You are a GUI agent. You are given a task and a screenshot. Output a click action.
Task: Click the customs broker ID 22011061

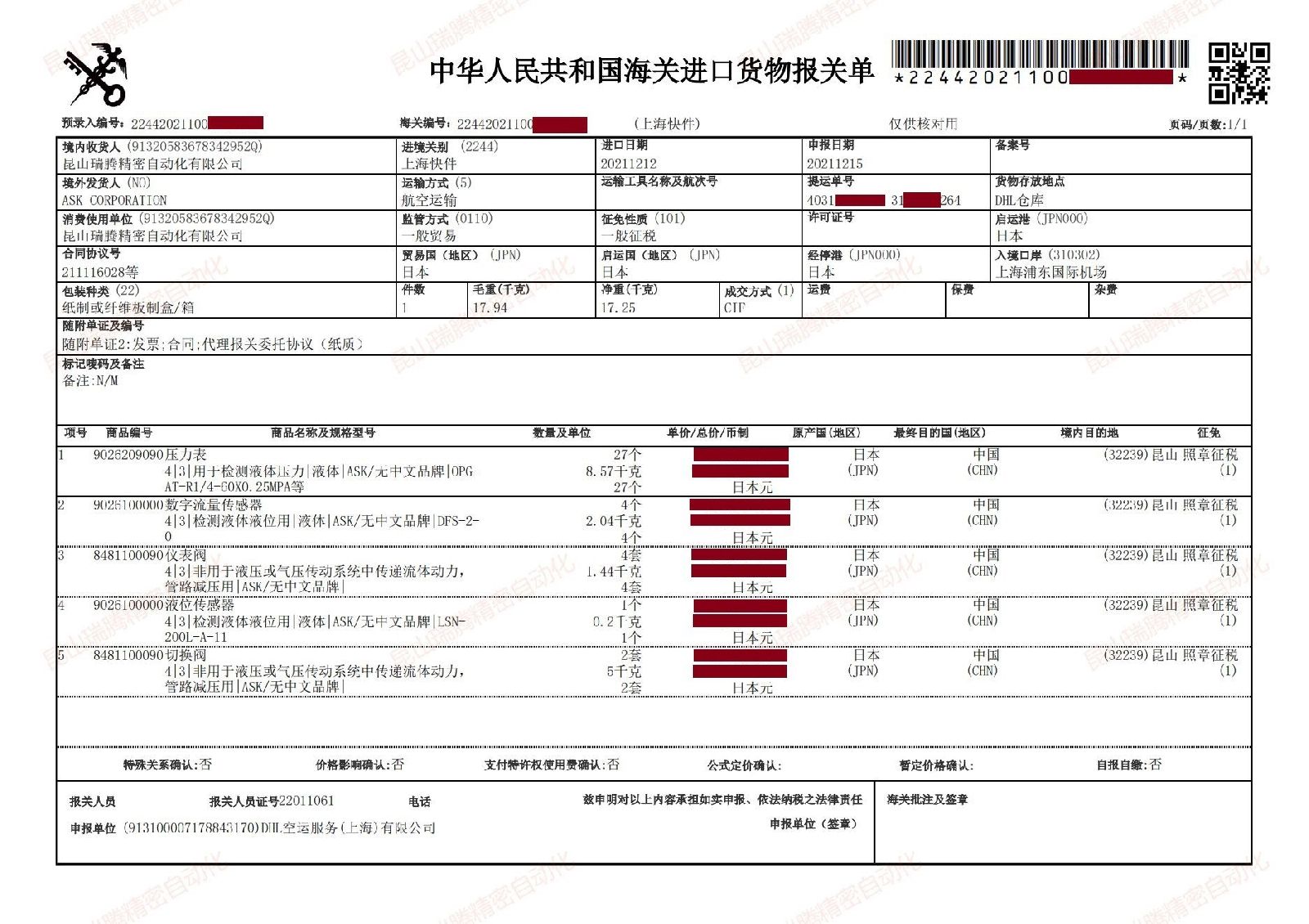306,801
